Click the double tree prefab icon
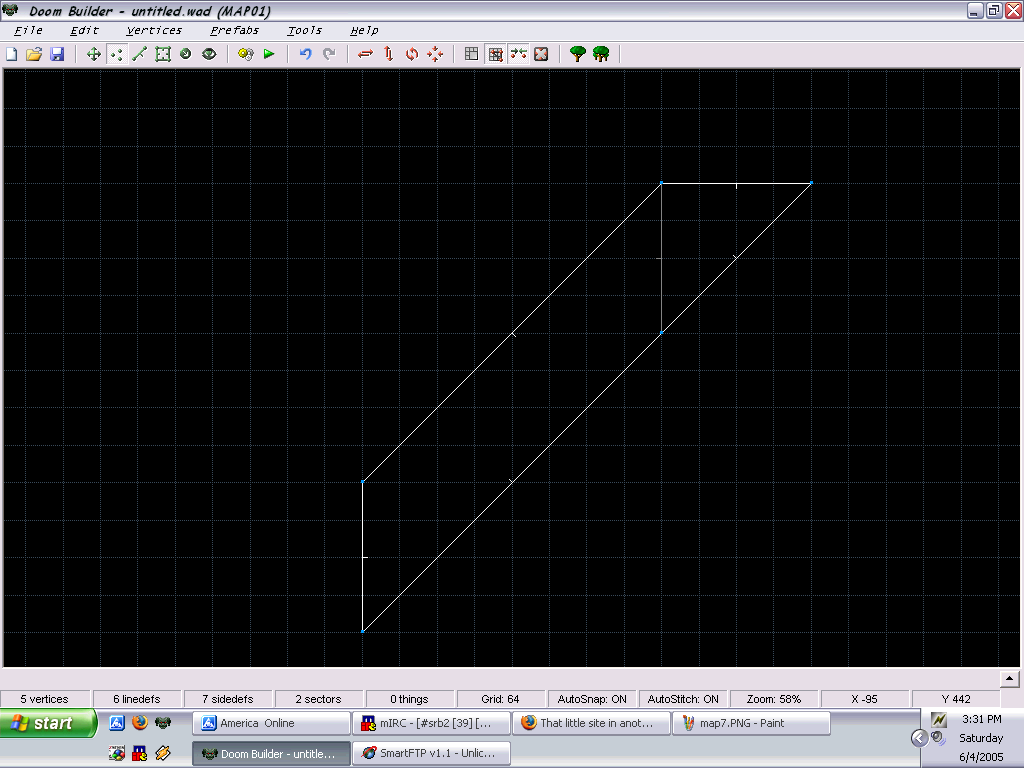This screenshot has height=768, width=1024. point(601,54)
